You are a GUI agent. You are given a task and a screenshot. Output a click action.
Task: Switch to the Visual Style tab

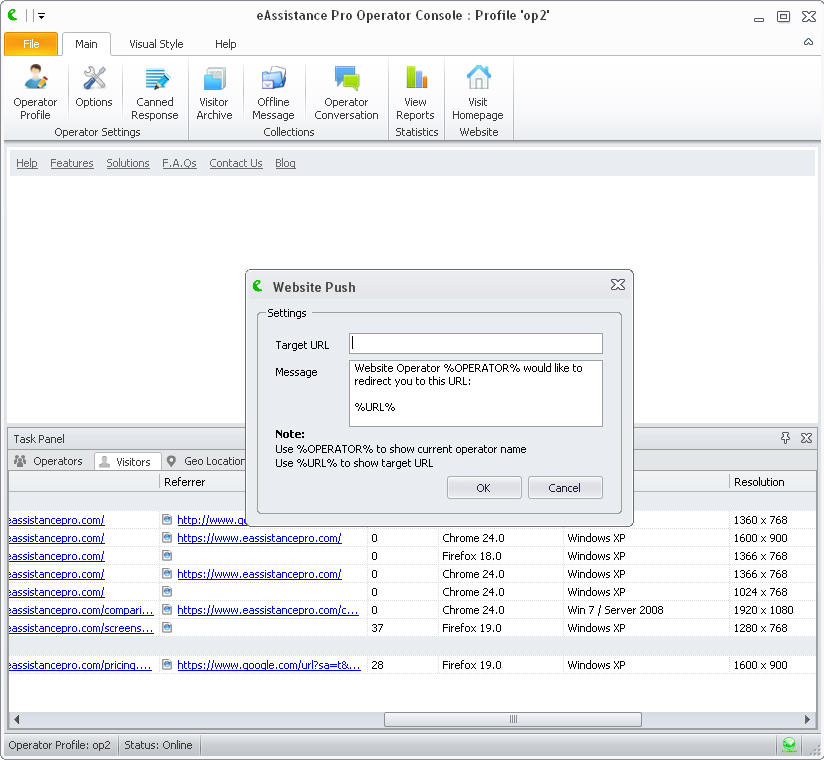pos(156,44)
